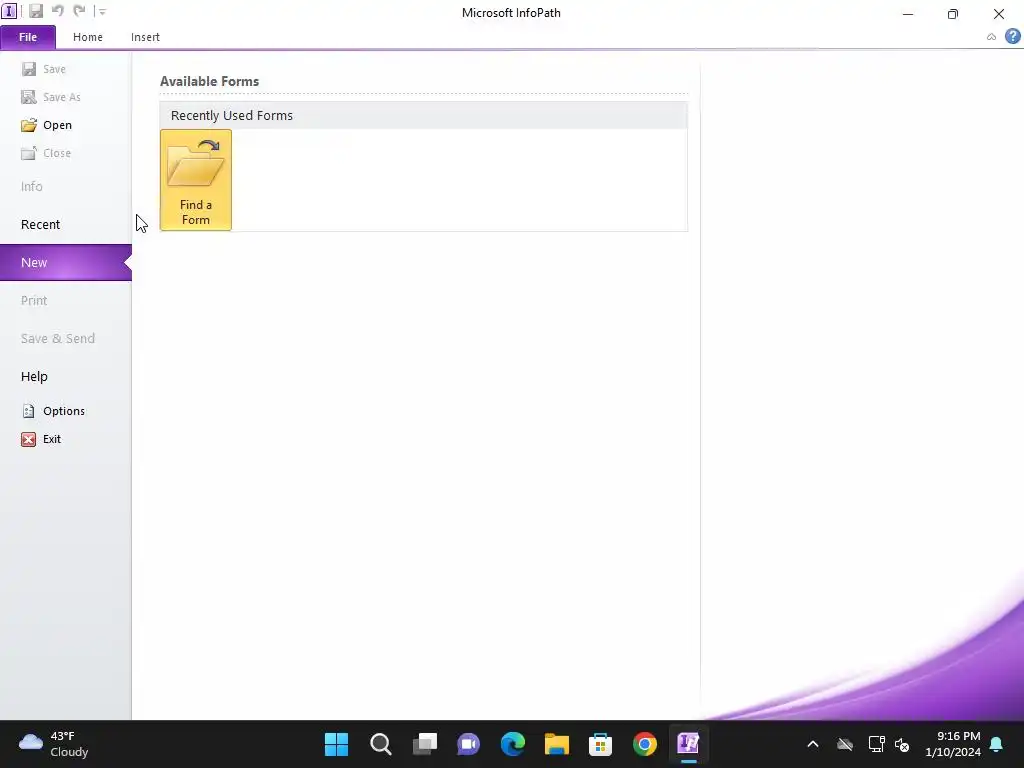Open Microsoft Store from taskbar

pos(600,744)
